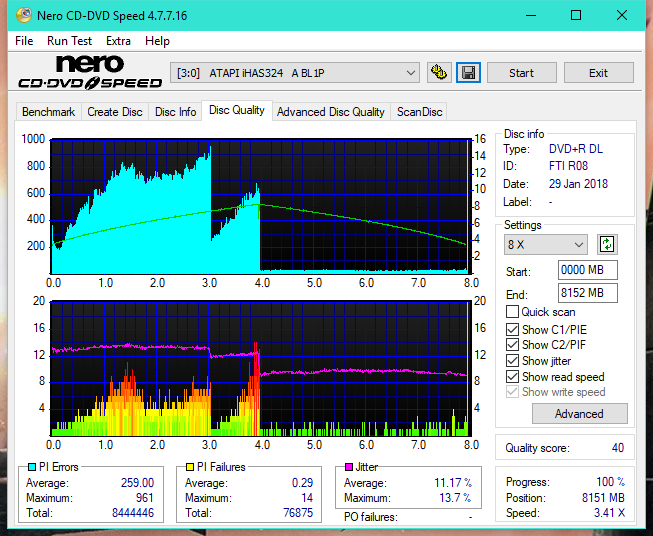This screenshot has width=653, height=536.
Task: Click the PI Errors graph area
Action: point(261,206)
